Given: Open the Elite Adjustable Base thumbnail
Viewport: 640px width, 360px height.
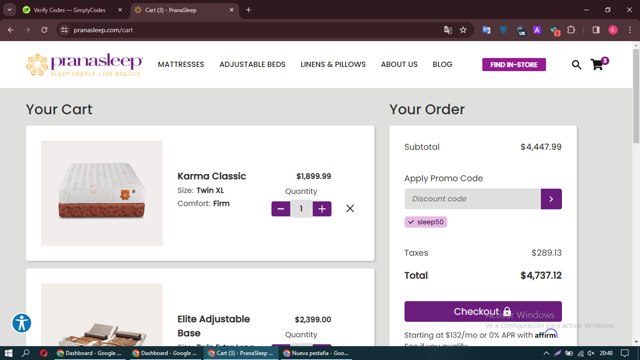Looking at the screenshot, I should [x=102, y=314].
